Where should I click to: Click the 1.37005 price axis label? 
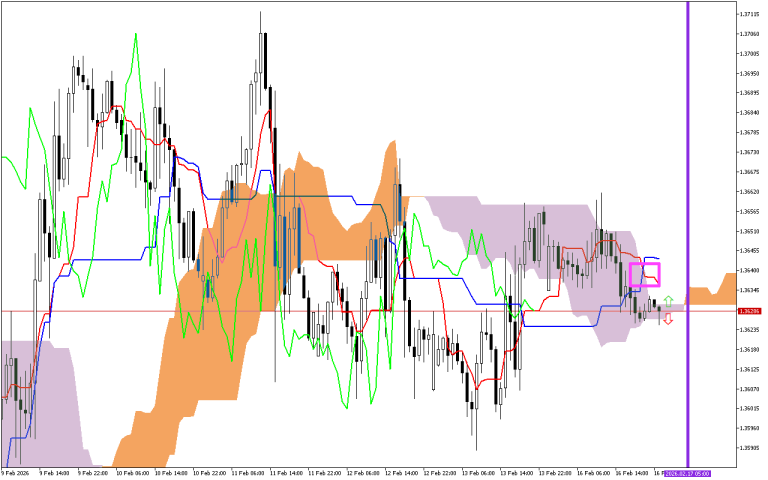(750, 54)
